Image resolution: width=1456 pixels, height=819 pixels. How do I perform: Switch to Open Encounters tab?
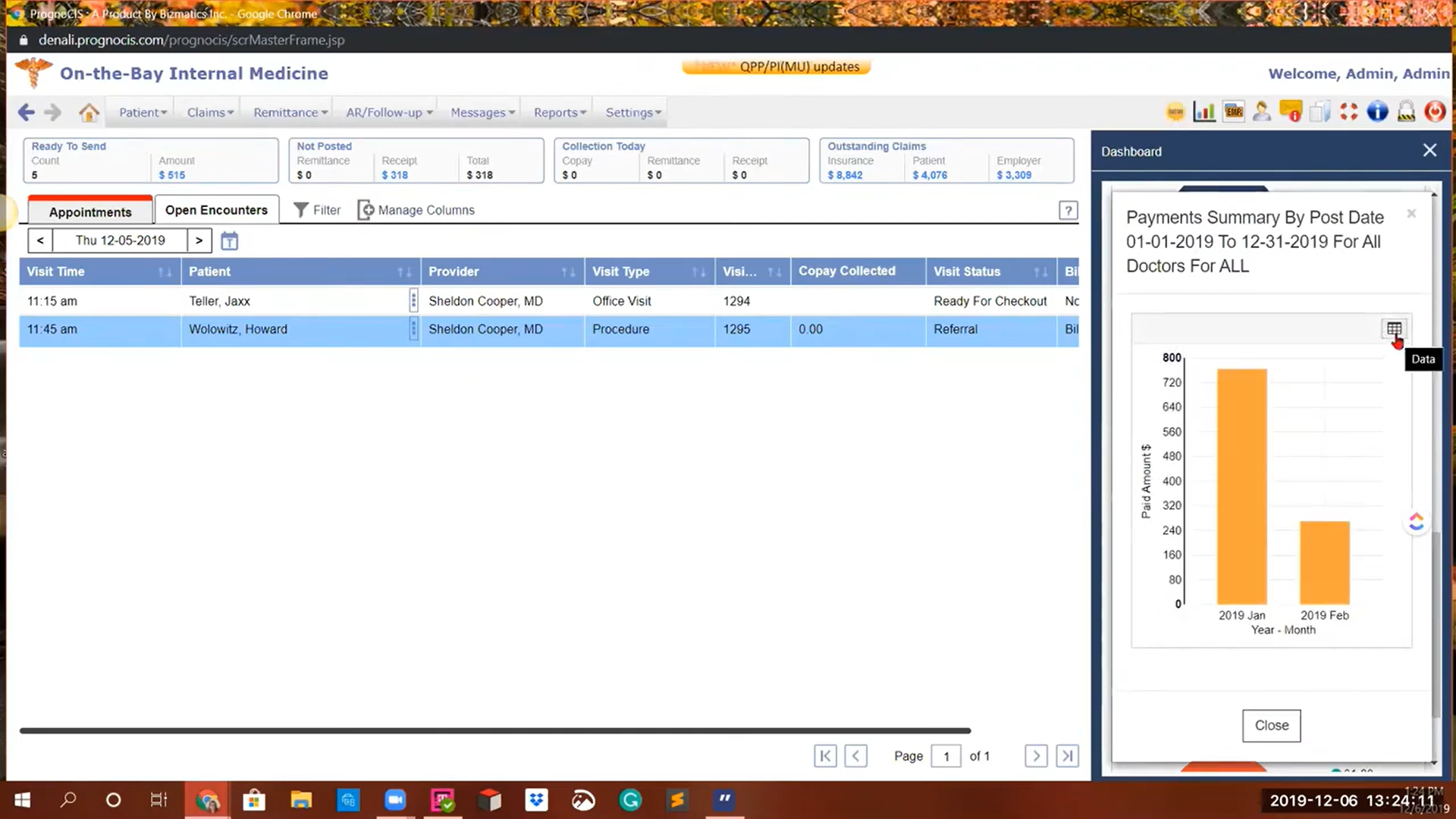point(216,210)
